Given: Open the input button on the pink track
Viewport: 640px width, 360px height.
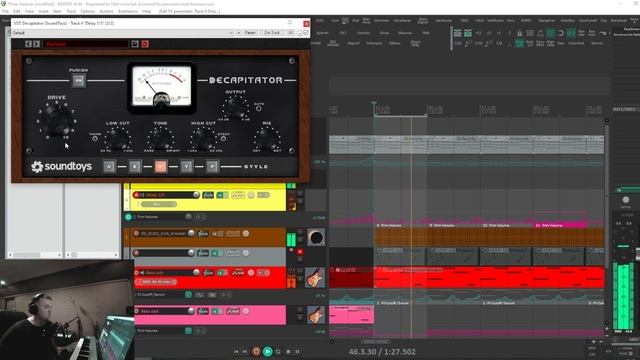Looking at the screenshot, I should 218,311.
